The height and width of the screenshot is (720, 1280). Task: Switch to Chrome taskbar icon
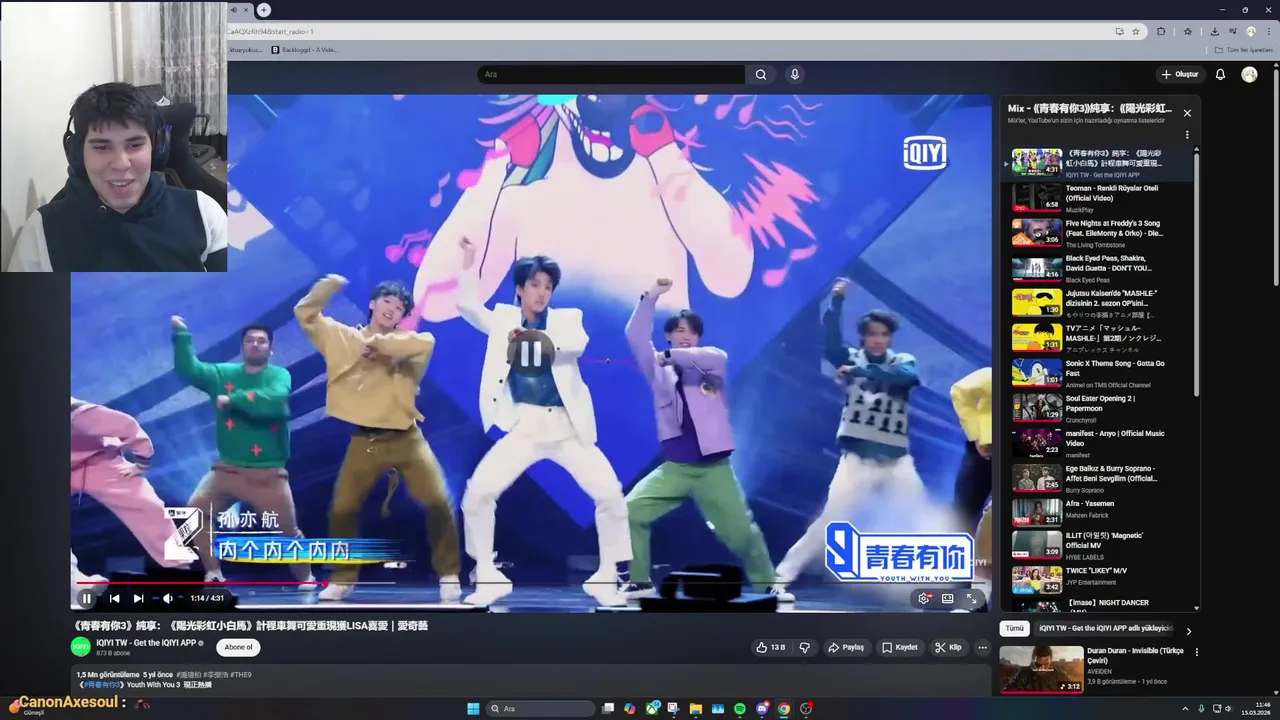point(784,709)
